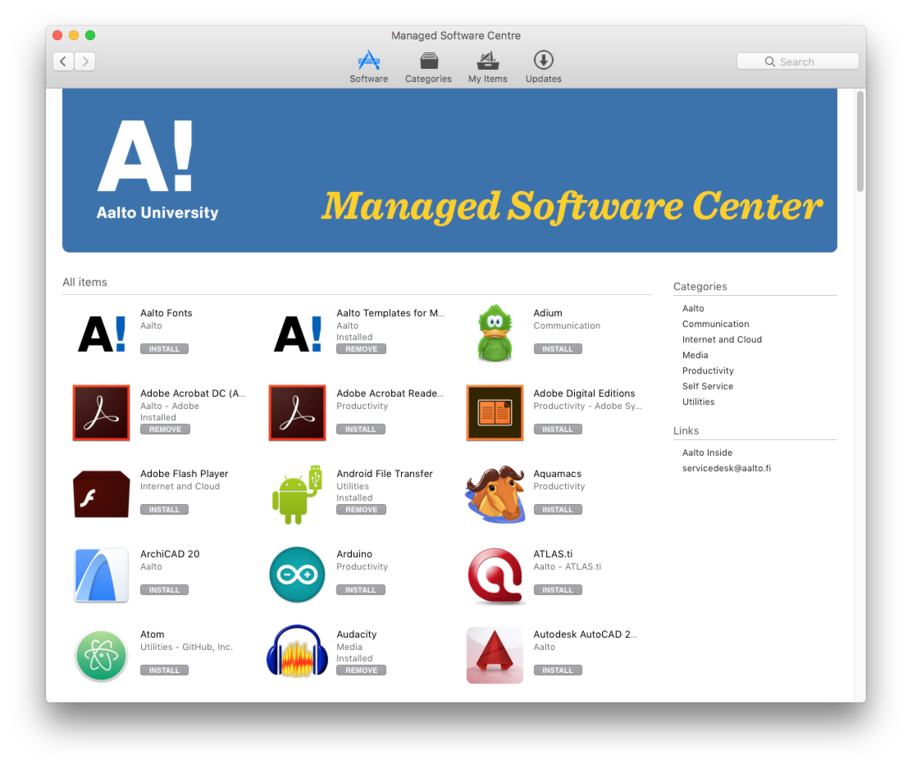Open the servicedesk@aalto.fi link
912x768 pixels.
[x=726, y=468]
